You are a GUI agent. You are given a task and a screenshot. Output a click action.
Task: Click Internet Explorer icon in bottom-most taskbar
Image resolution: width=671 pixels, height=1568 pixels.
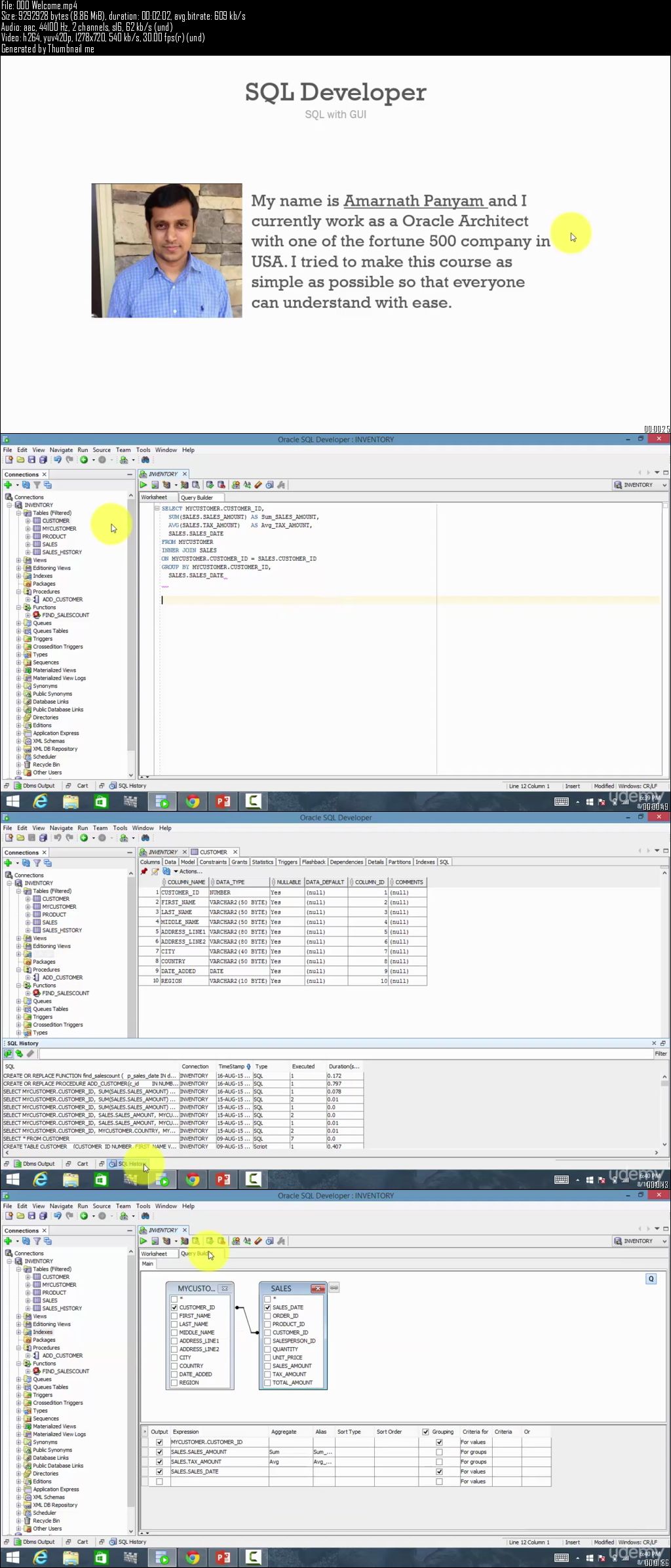coord(41,1558)
